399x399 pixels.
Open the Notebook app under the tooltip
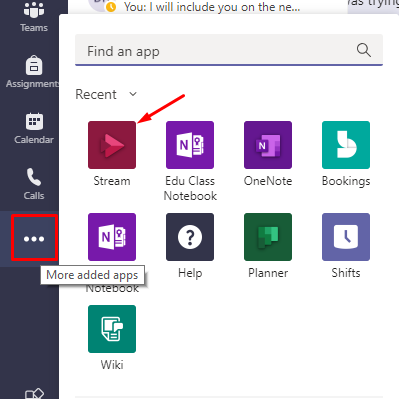112,237
